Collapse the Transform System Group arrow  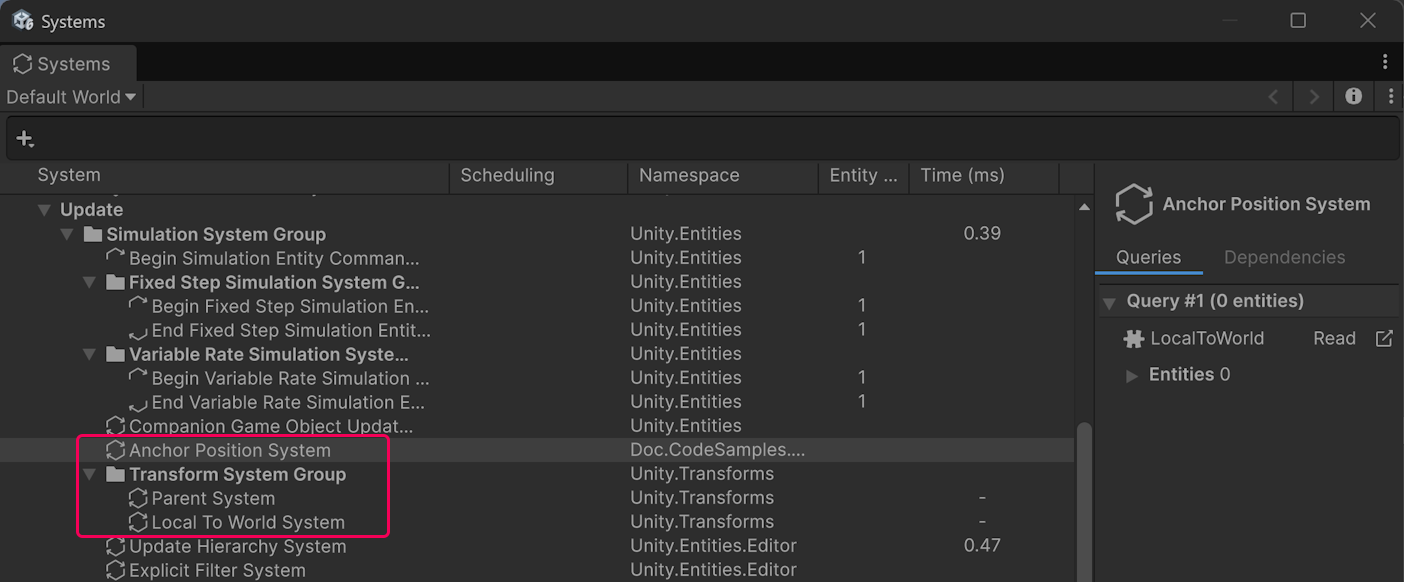click(x=89, y=474)
